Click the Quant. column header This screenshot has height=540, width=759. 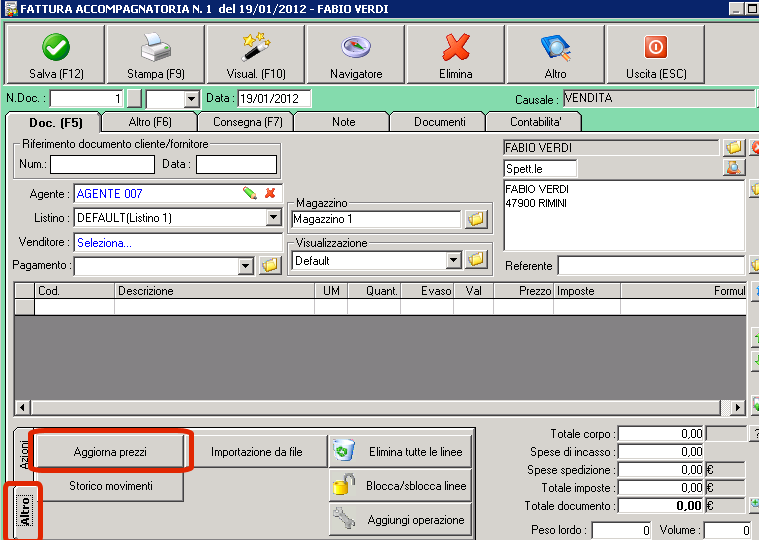coord(374,291)
